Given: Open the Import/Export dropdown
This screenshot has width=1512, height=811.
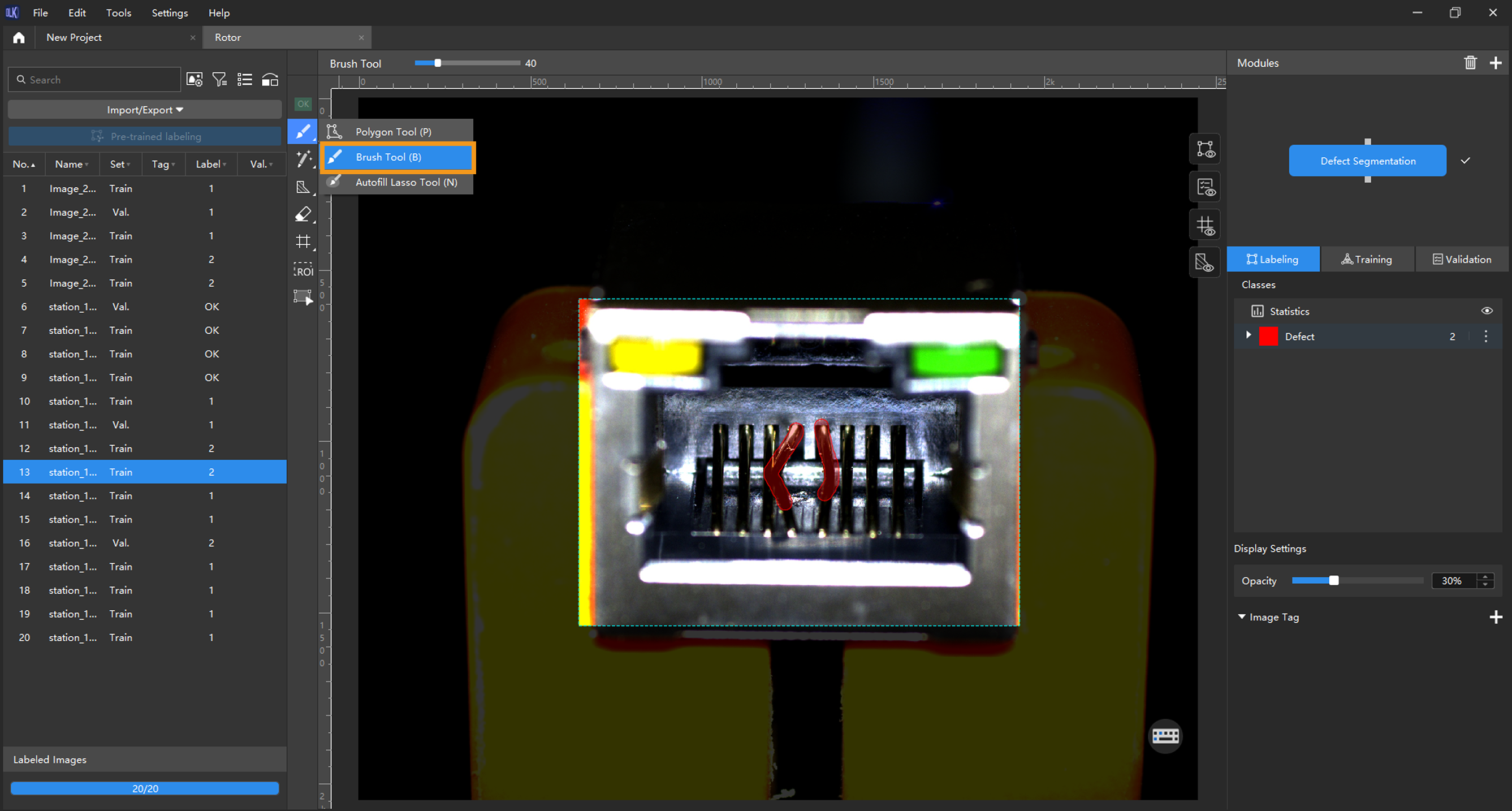Looking at the screenshot, I should (145, 110).
